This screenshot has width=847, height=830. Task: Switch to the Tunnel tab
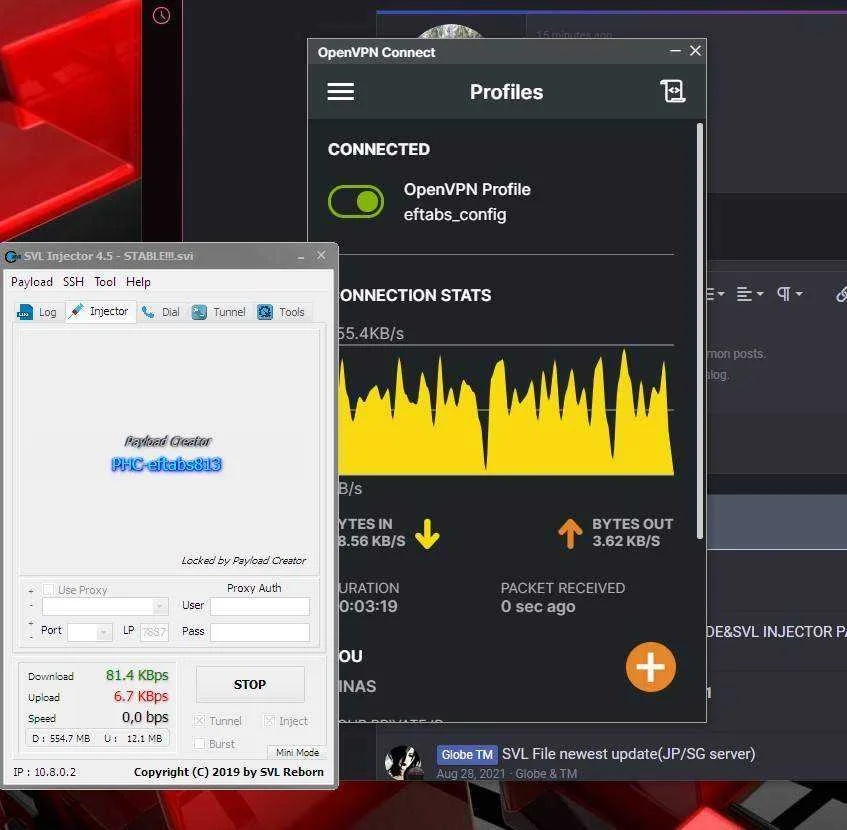(x=219, y=312)
